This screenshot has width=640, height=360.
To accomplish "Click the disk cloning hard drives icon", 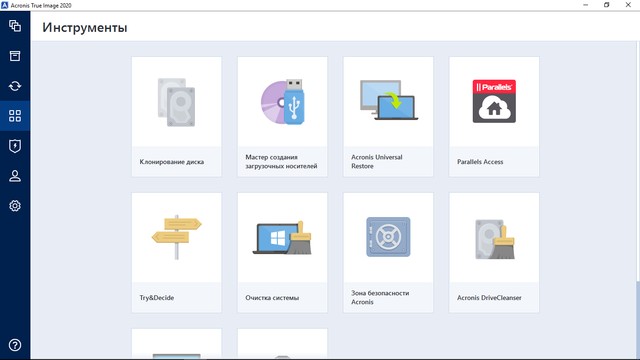I will (176, 102).
